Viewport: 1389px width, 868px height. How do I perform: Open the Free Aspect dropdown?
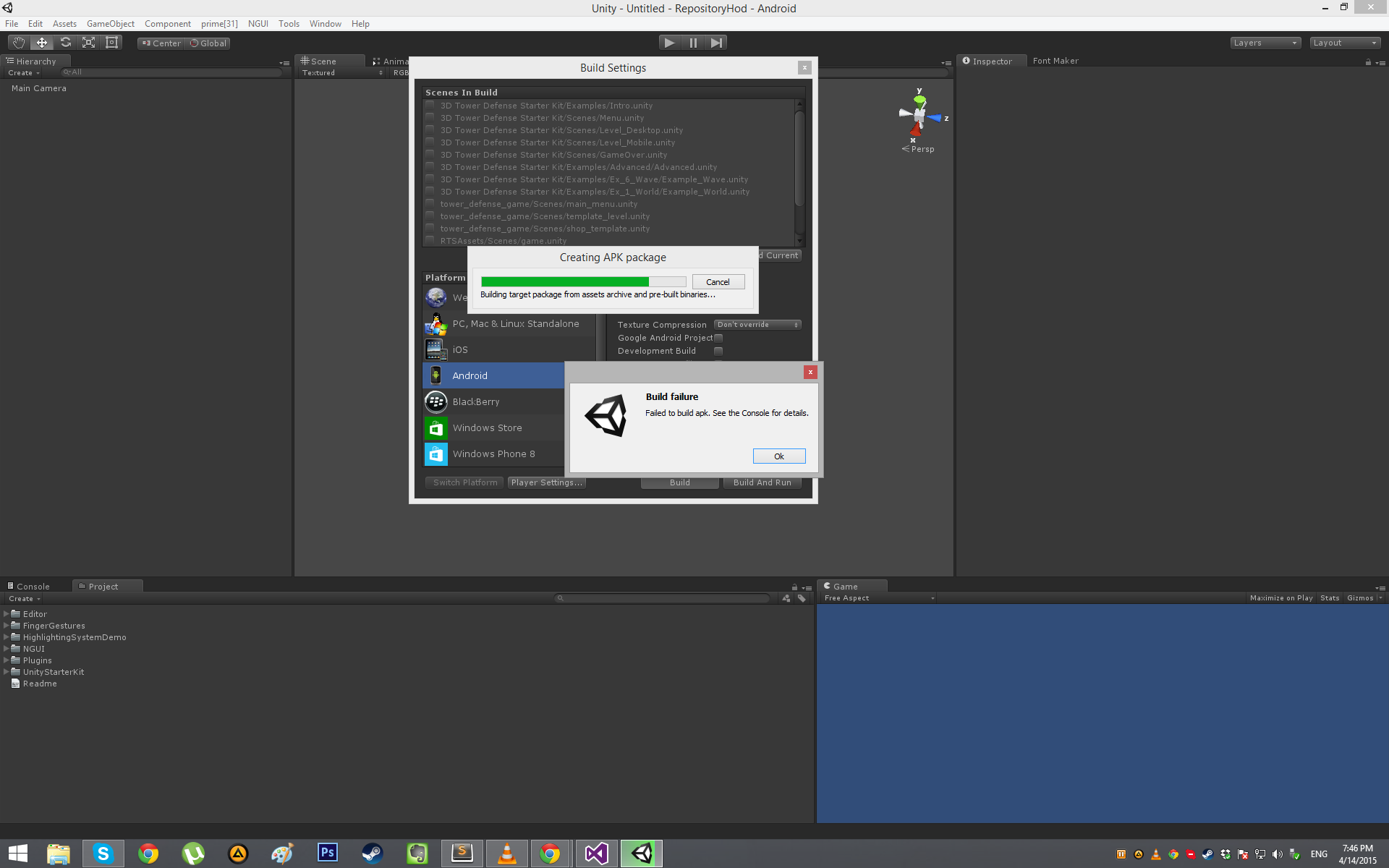point(879,598)
